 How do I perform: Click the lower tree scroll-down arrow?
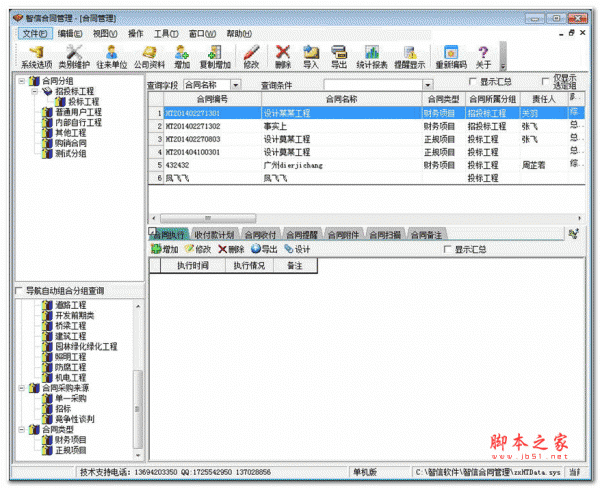(x=138, y=455)
